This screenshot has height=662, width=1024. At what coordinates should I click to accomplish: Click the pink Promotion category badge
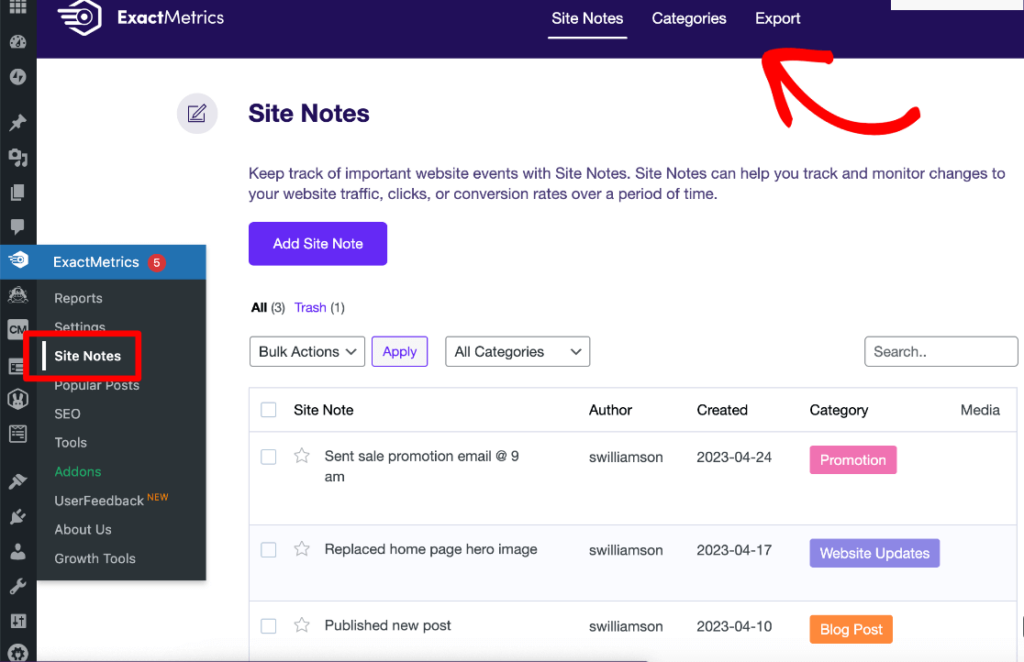pos(852,459)
